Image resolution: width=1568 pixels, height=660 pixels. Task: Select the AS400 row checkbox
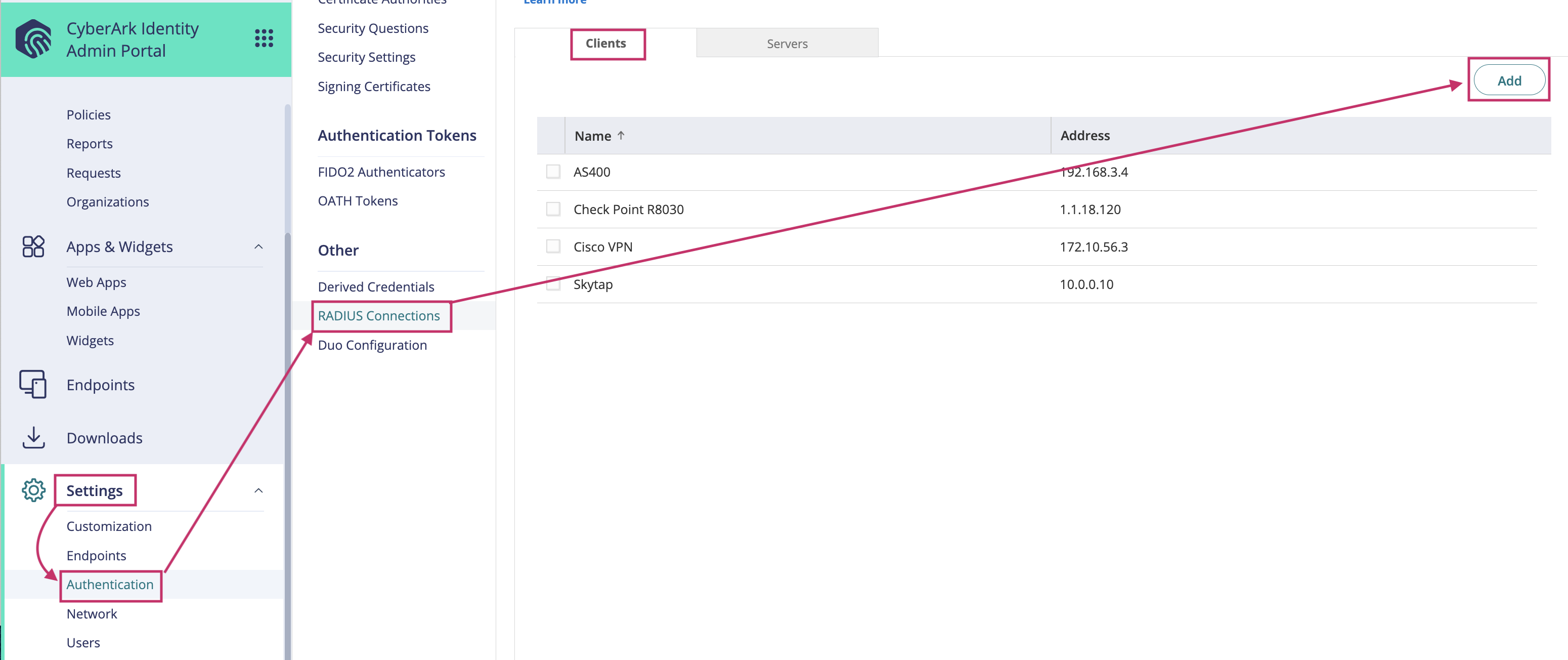pyautogui.click(x=553, y=172)
